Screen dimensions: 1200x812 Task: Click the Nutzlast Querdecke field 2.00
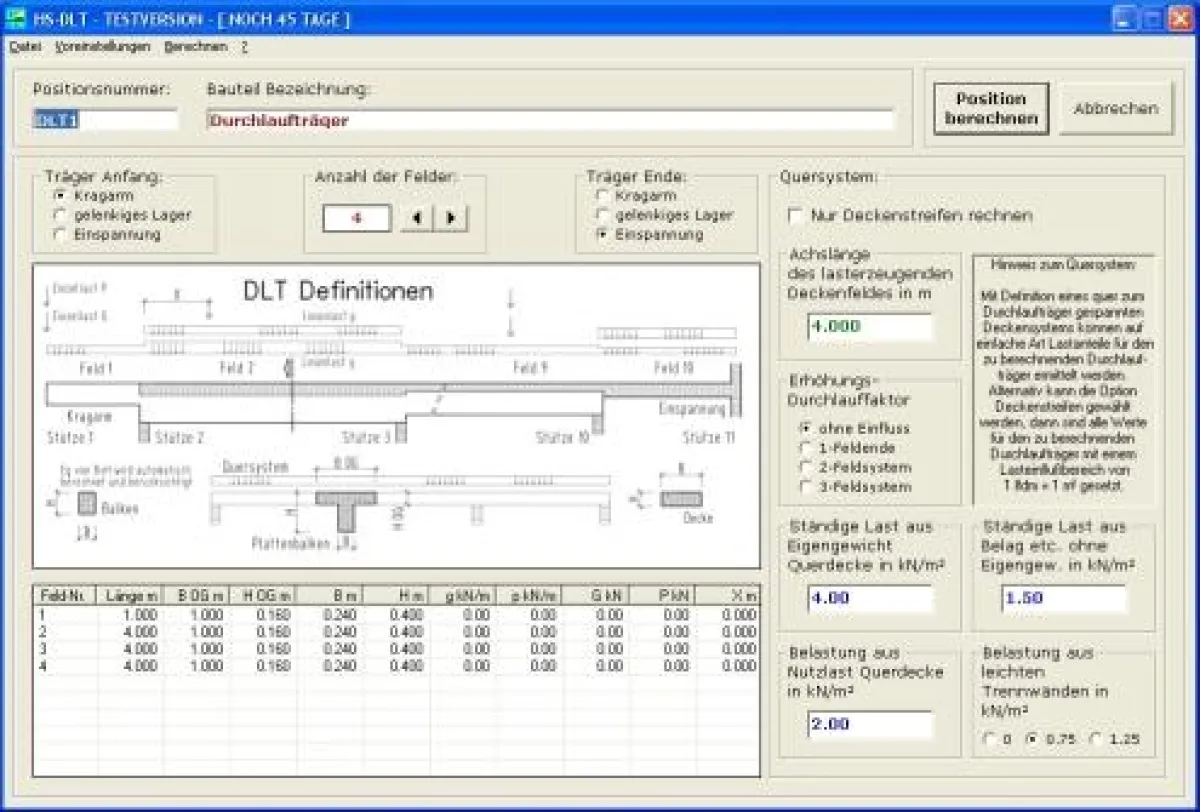click(x=869, y=724)
